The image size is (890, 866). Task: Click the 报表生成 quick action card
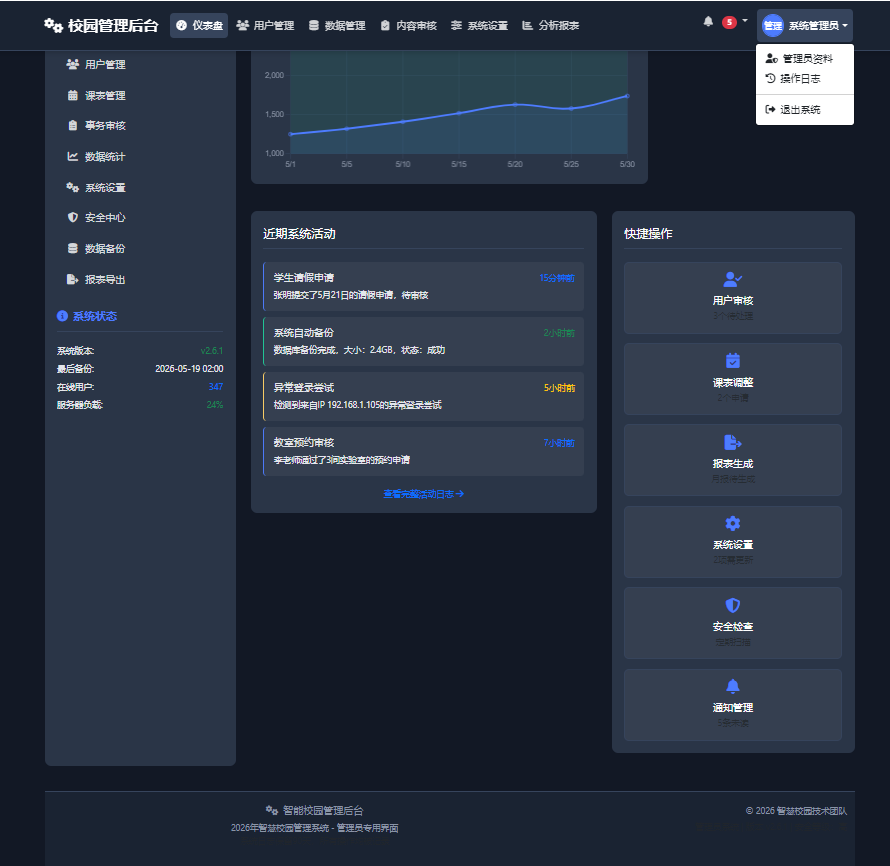(x=733, y=460)
